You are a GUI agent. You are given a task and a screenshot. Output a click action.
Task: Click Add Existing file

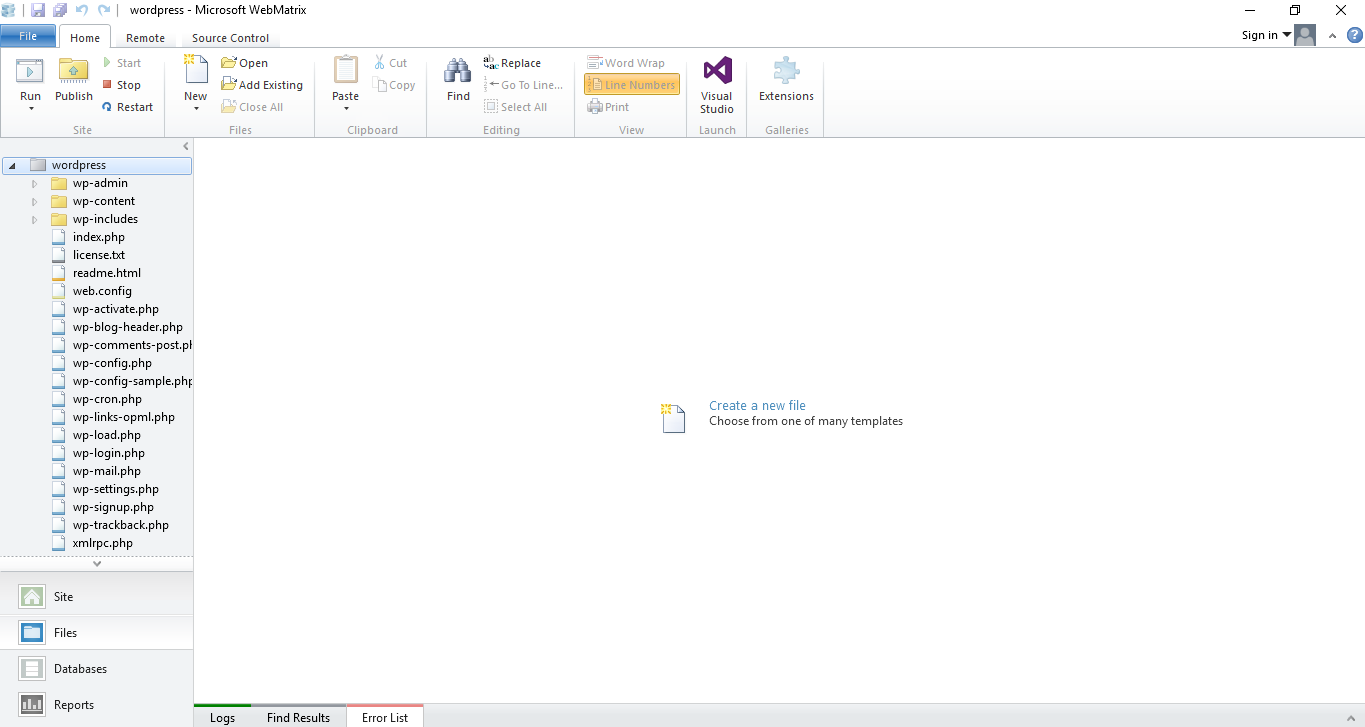tap(262, 85)
